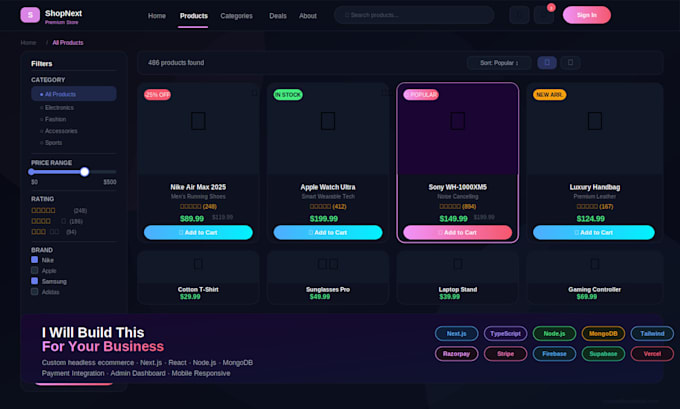The width and height of the screenshot is (680, 409).
Task: Click the Home breadcrumb link
Action: click(28, 43)
